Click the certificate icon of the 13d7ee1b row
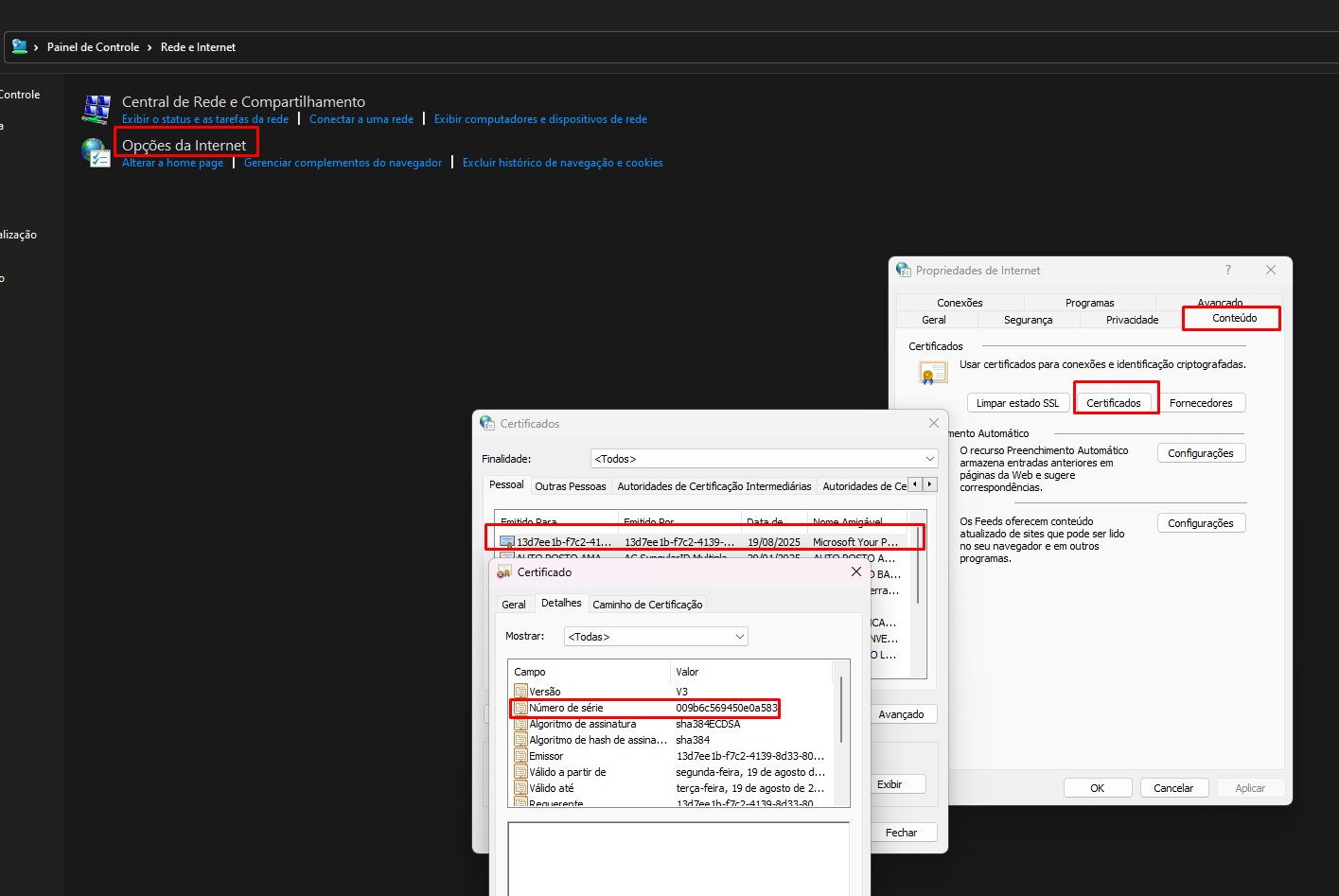This screenshot has width=1339, height=896. (x=507, y=542)
